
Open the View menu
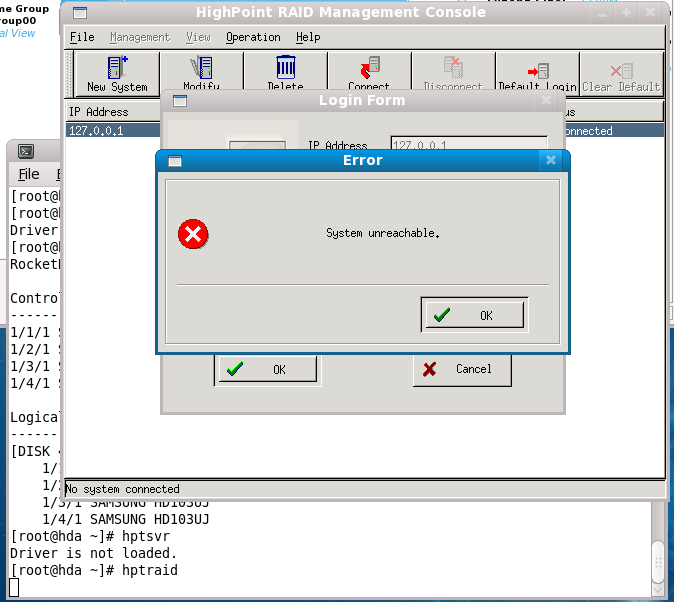198,37
